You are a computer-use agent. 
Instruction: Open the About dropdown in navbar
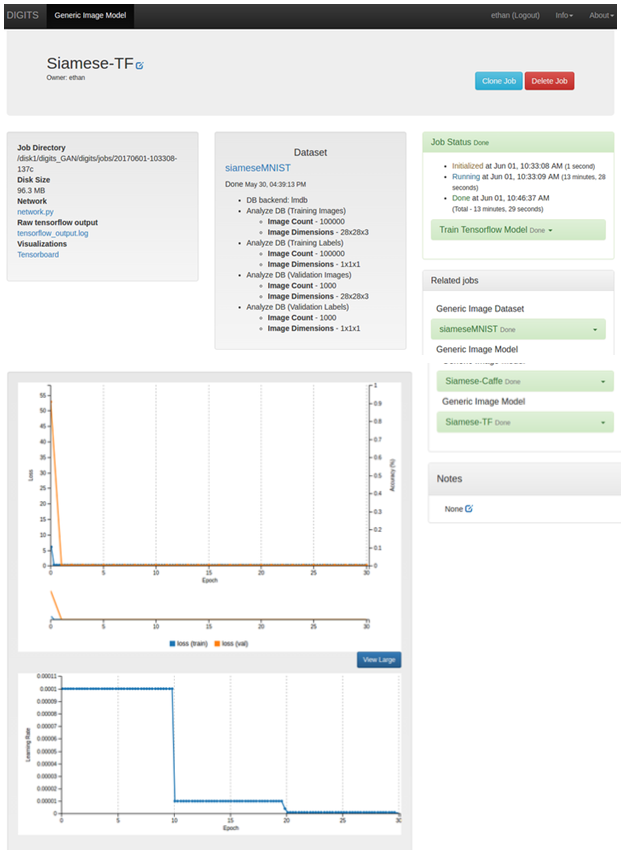click(x=599, y=15)
